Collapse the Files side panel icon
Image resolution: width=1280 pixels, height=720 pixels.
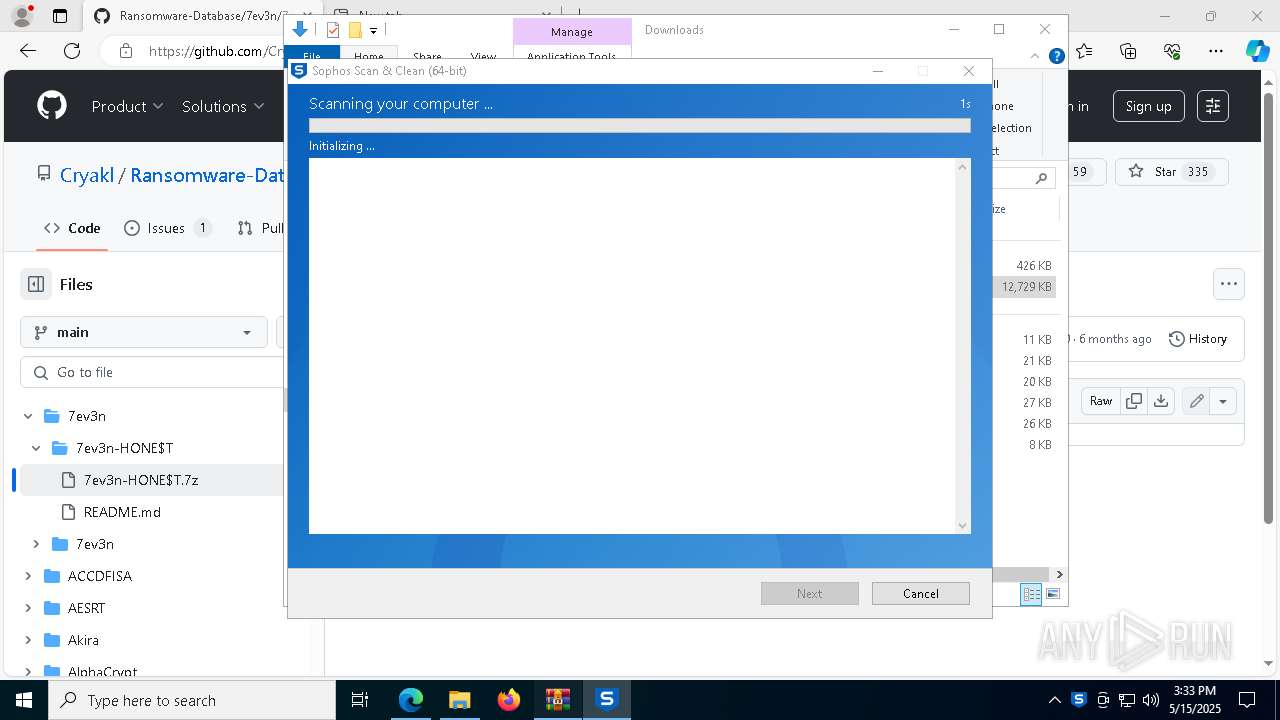point(36,284)
